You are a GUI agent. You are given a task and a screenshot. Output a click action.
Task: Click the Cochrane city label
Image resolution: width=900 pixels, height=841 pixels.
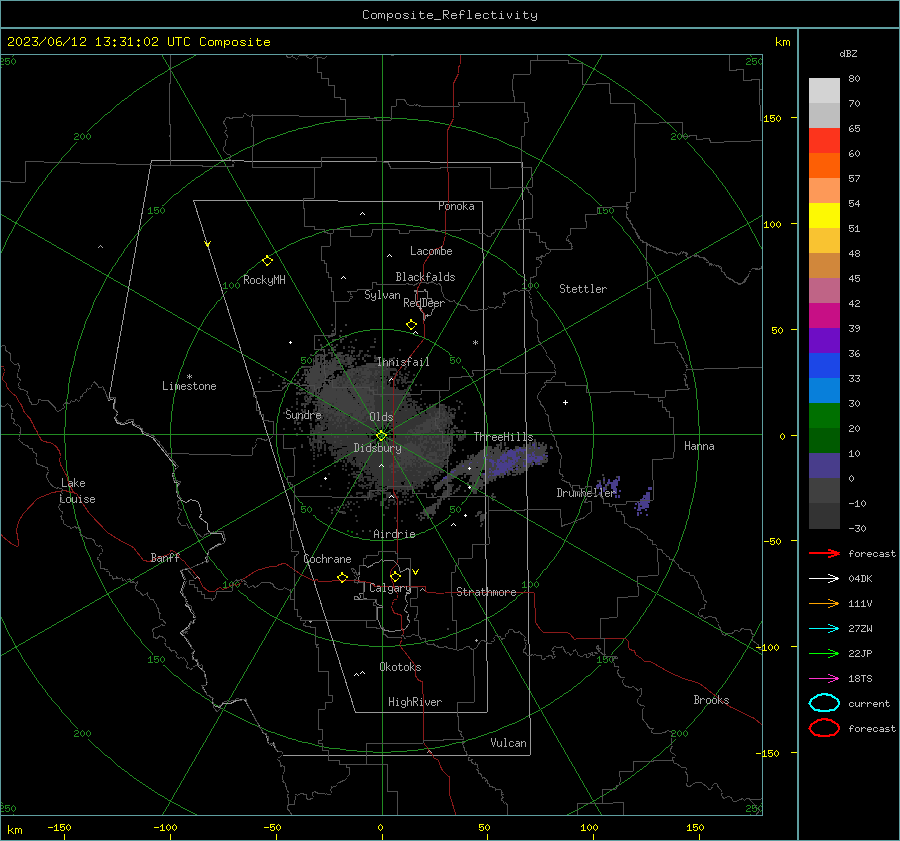[327, 559]
